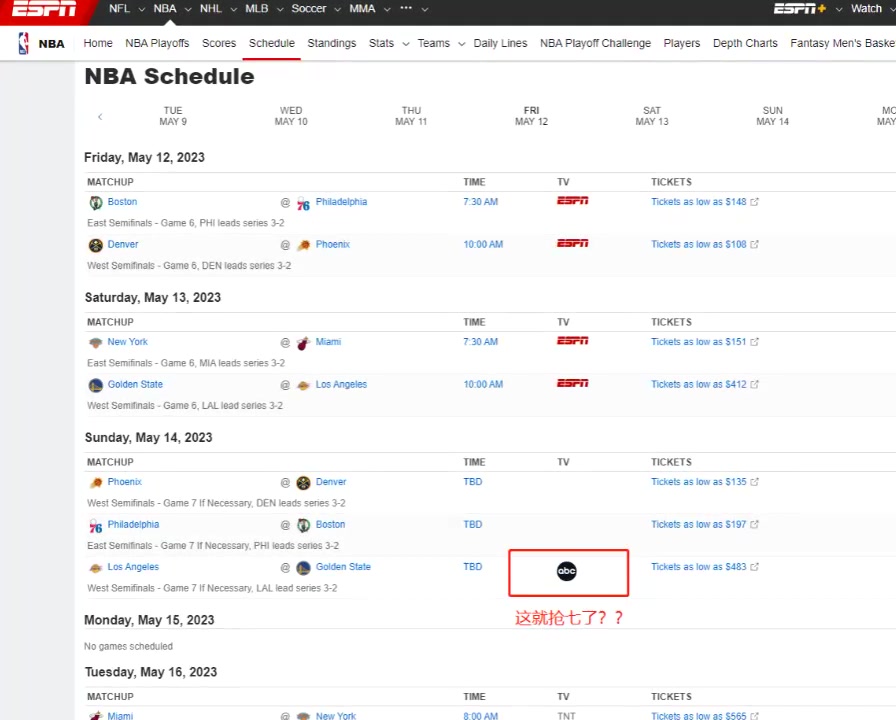Open Tickets as low as $135 link

(698, 482)
